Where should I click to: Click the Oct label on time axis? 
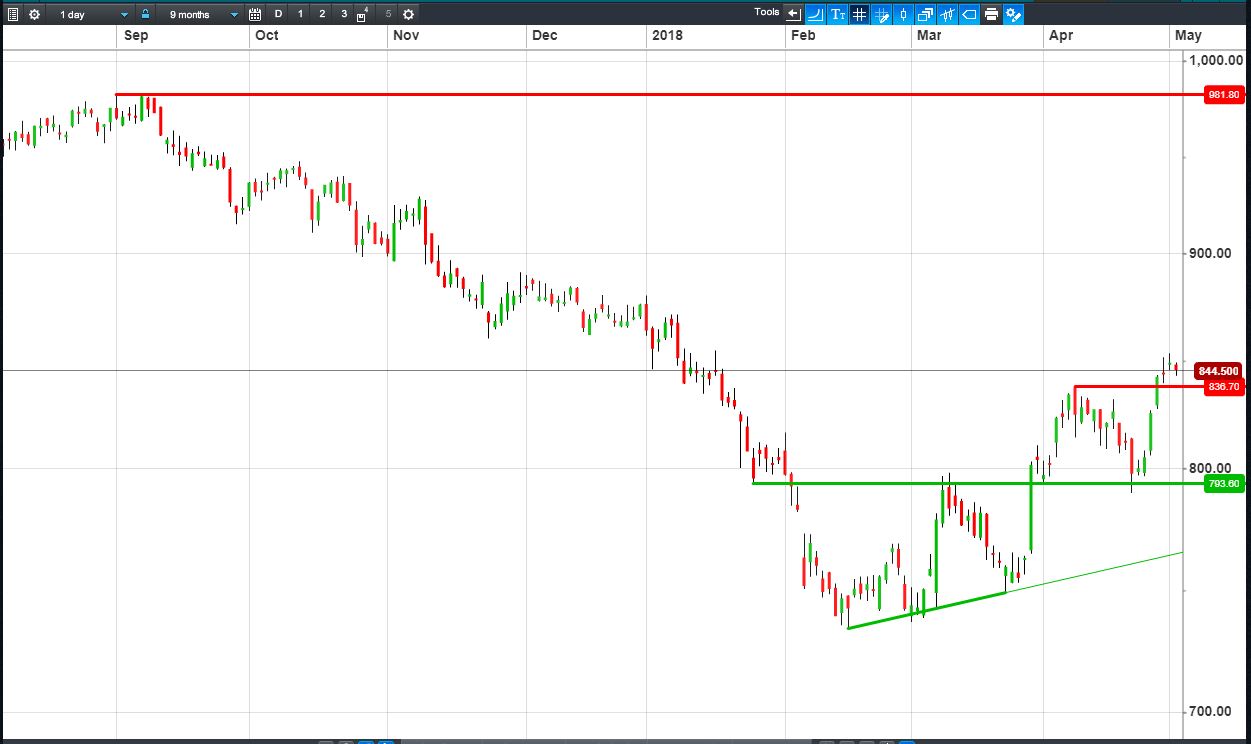pyautogui.click(x=267, y=36)
